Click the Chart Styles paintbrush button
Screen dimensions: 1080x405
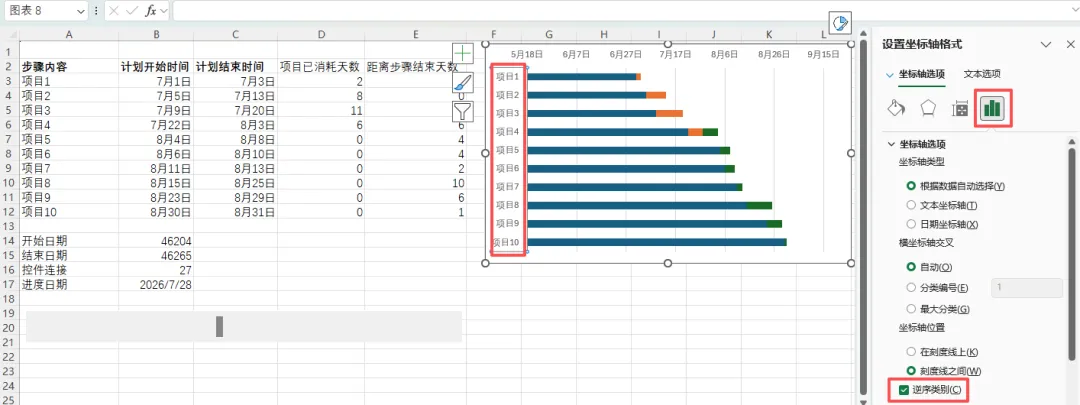[463, 82]
